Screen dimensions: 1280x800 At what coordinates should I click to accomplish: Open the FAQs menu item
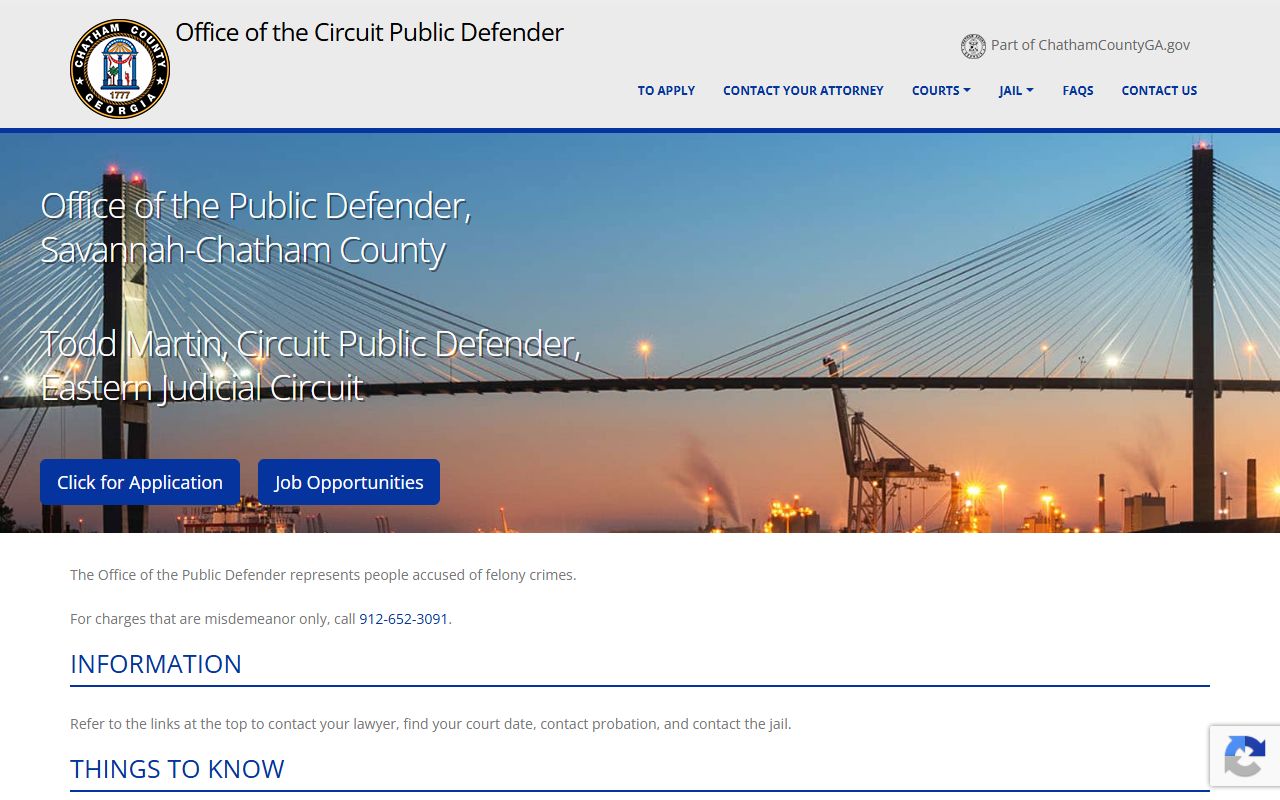tap(1078, 90)
